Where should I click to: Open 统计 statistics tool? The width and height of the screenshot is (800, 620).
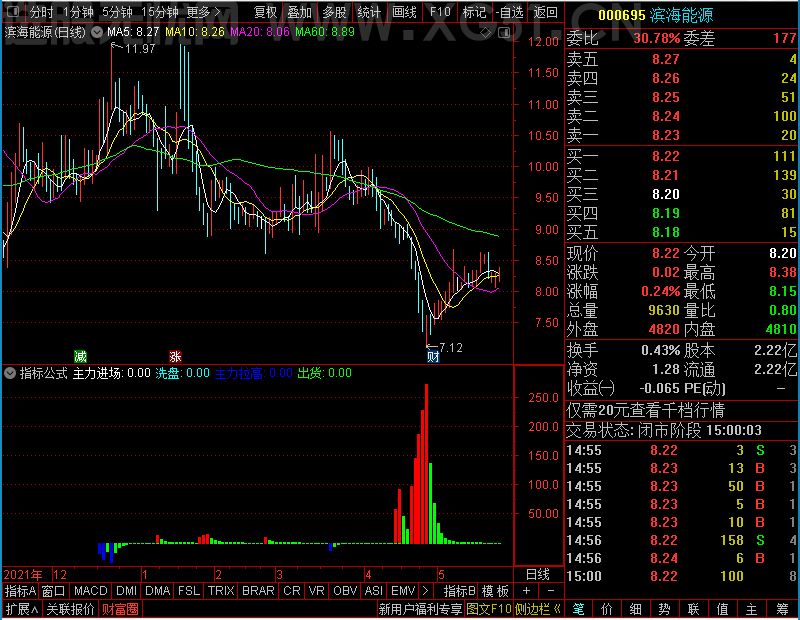[x=369, y=12]
